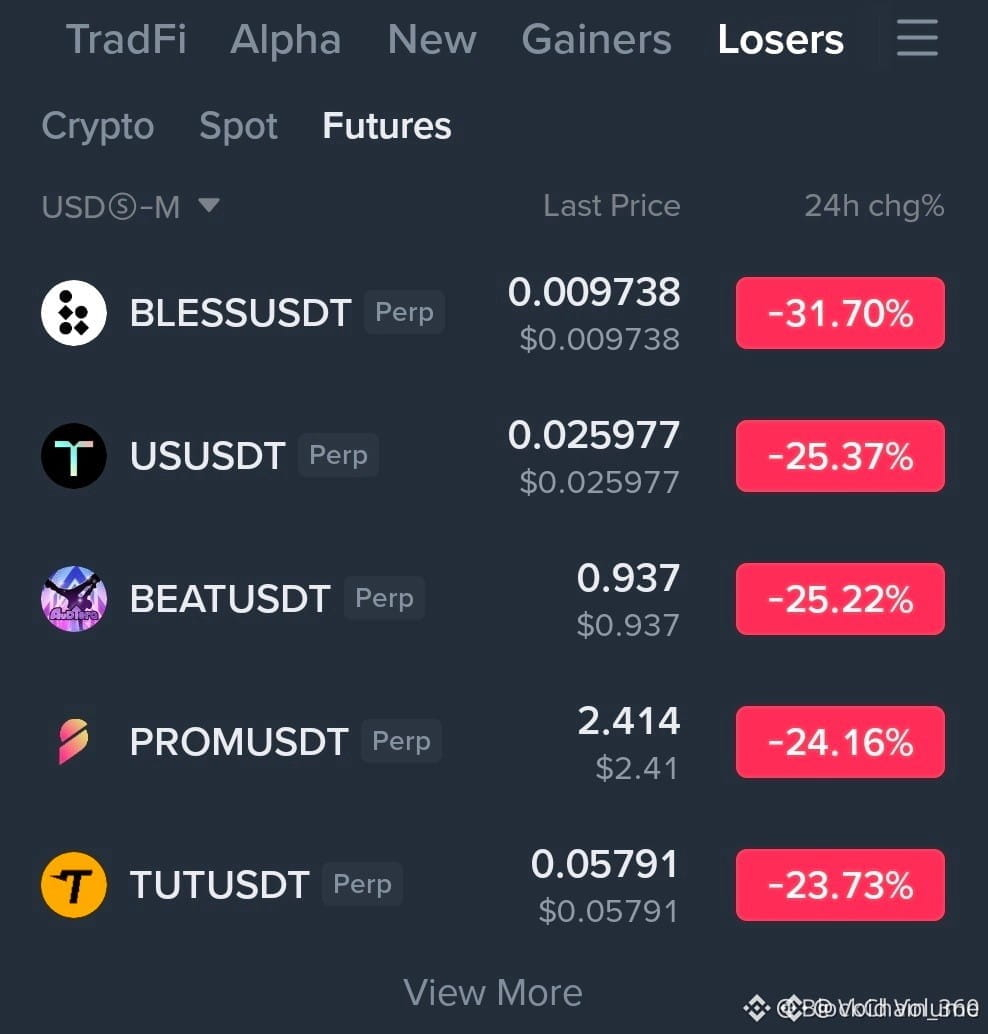Tap the TUTUSDT yellow coin logo
The image size is (988, 1034).
click(74, 885)
